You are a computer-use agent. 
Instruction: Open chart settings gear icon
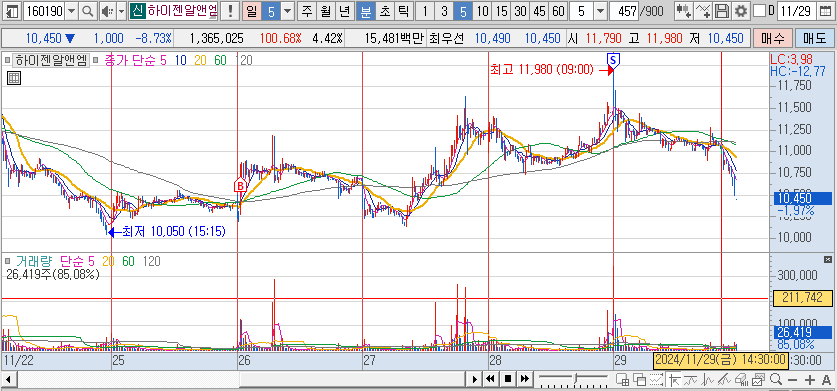pyautogui.click(x=740, y=11)
